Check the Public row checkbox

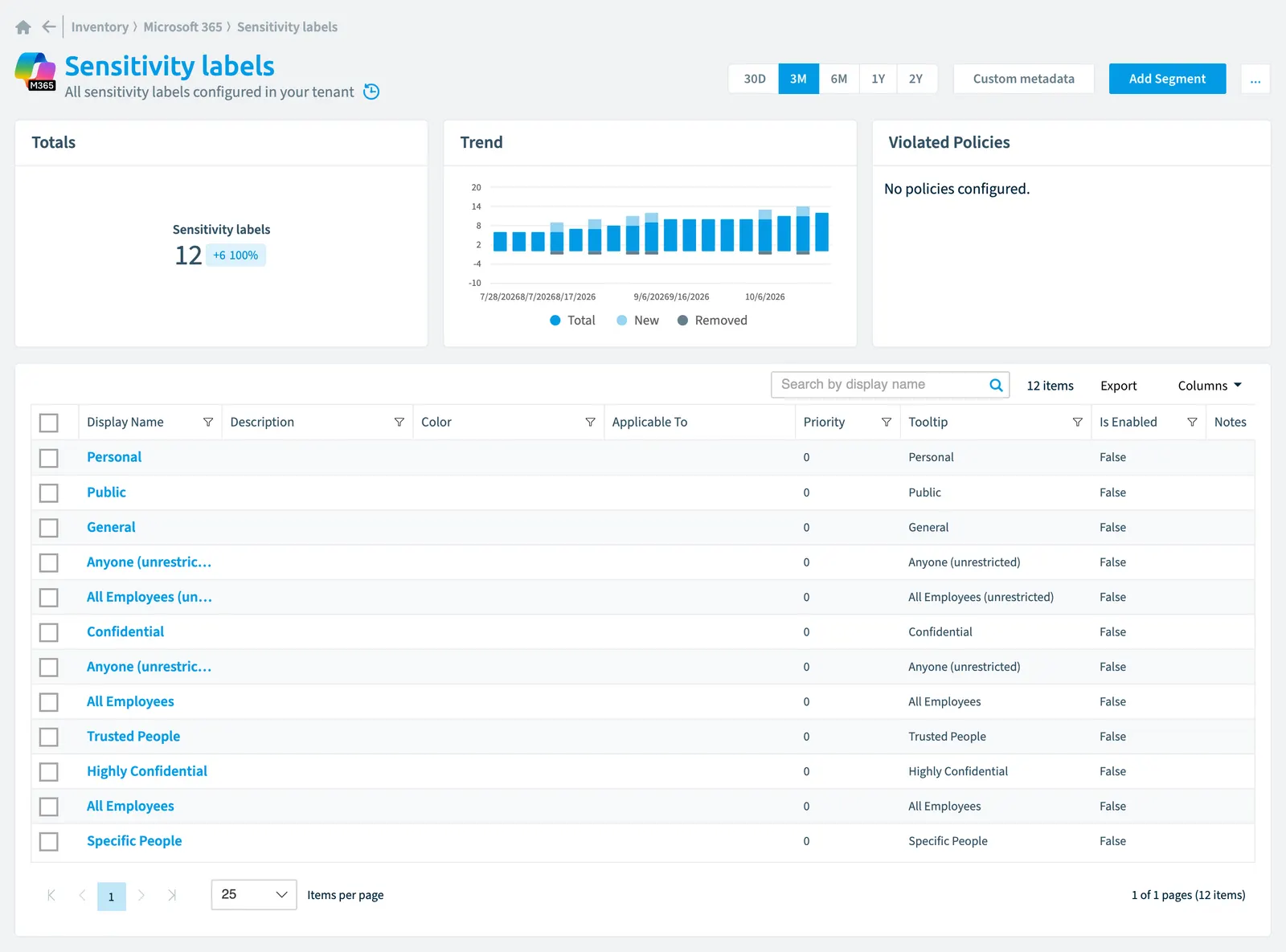pos(49,492)
